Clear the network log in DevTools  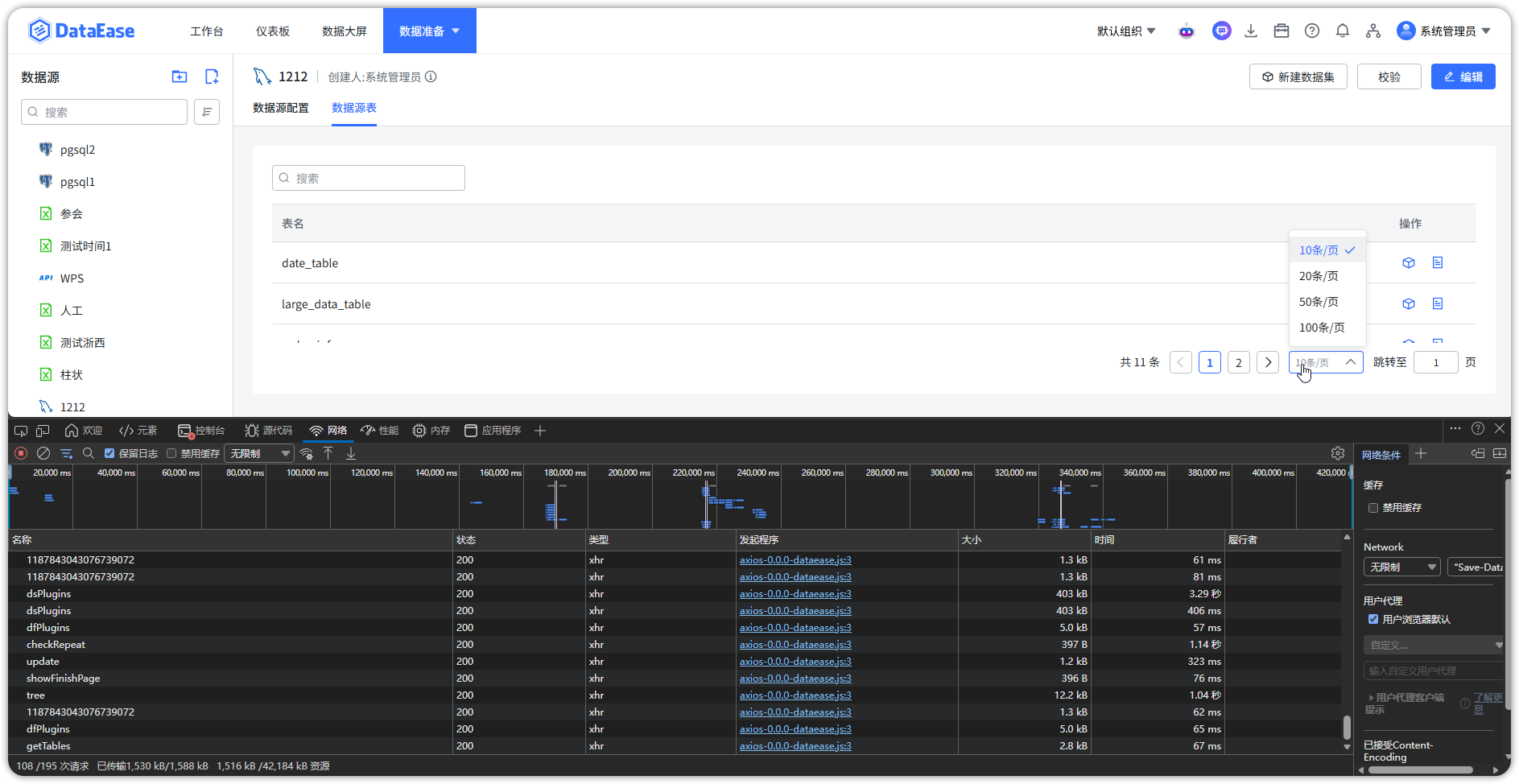click(43, 454)
